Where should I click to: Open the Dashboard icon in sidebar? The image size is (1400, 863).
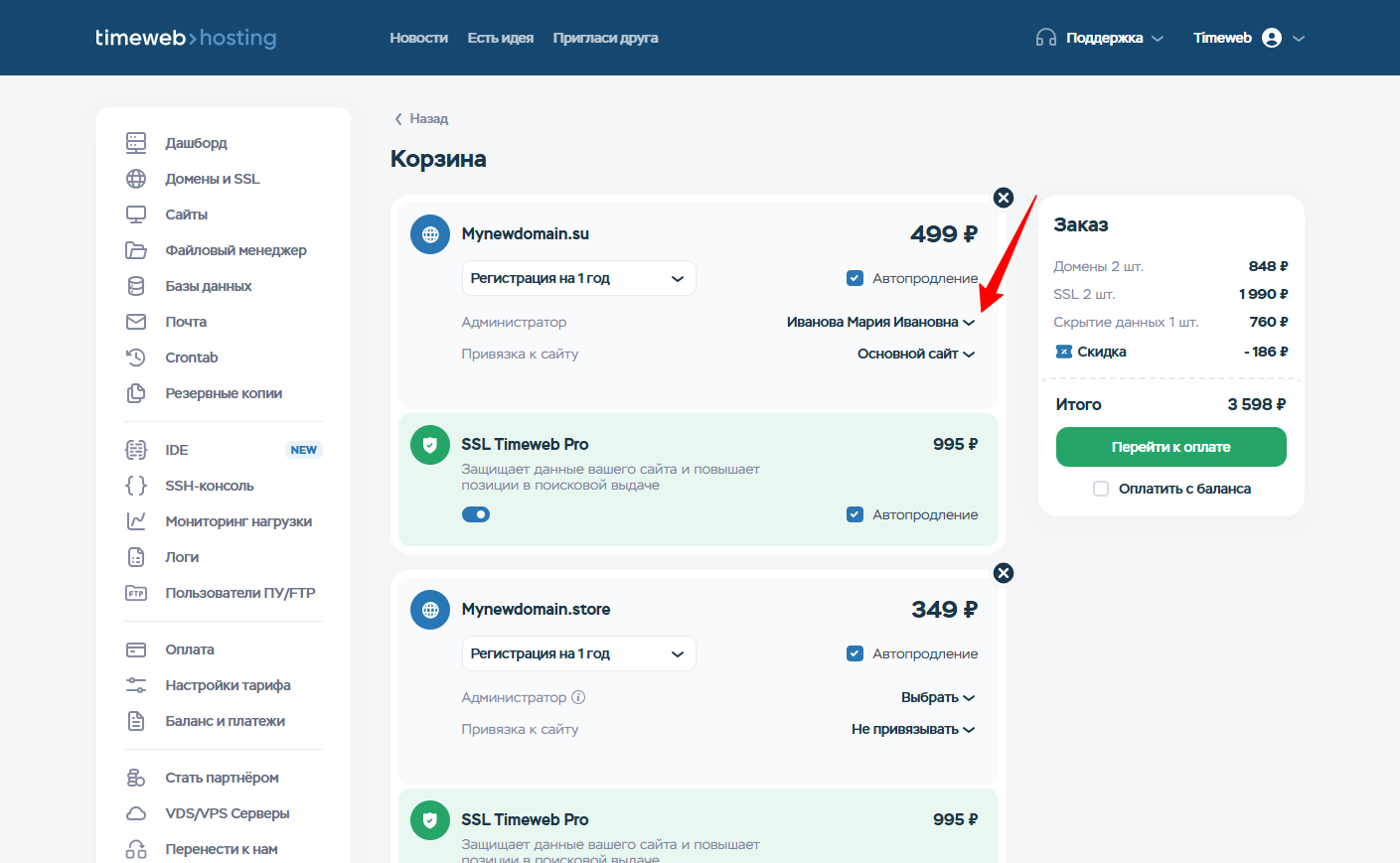(x=136, y=143)
